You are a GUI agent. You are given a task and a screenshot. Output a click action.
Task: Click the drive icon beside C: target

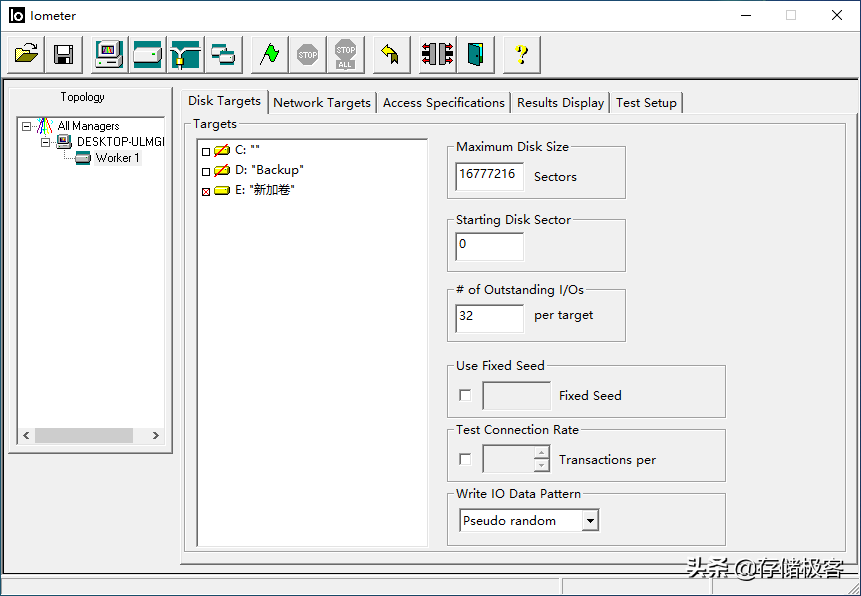click(222, 150)
